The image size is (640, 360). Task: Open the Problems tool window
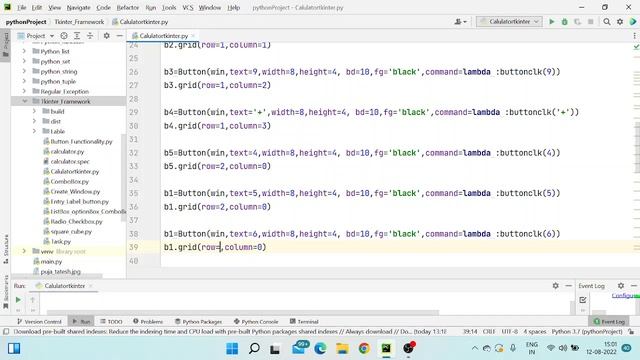148,322
